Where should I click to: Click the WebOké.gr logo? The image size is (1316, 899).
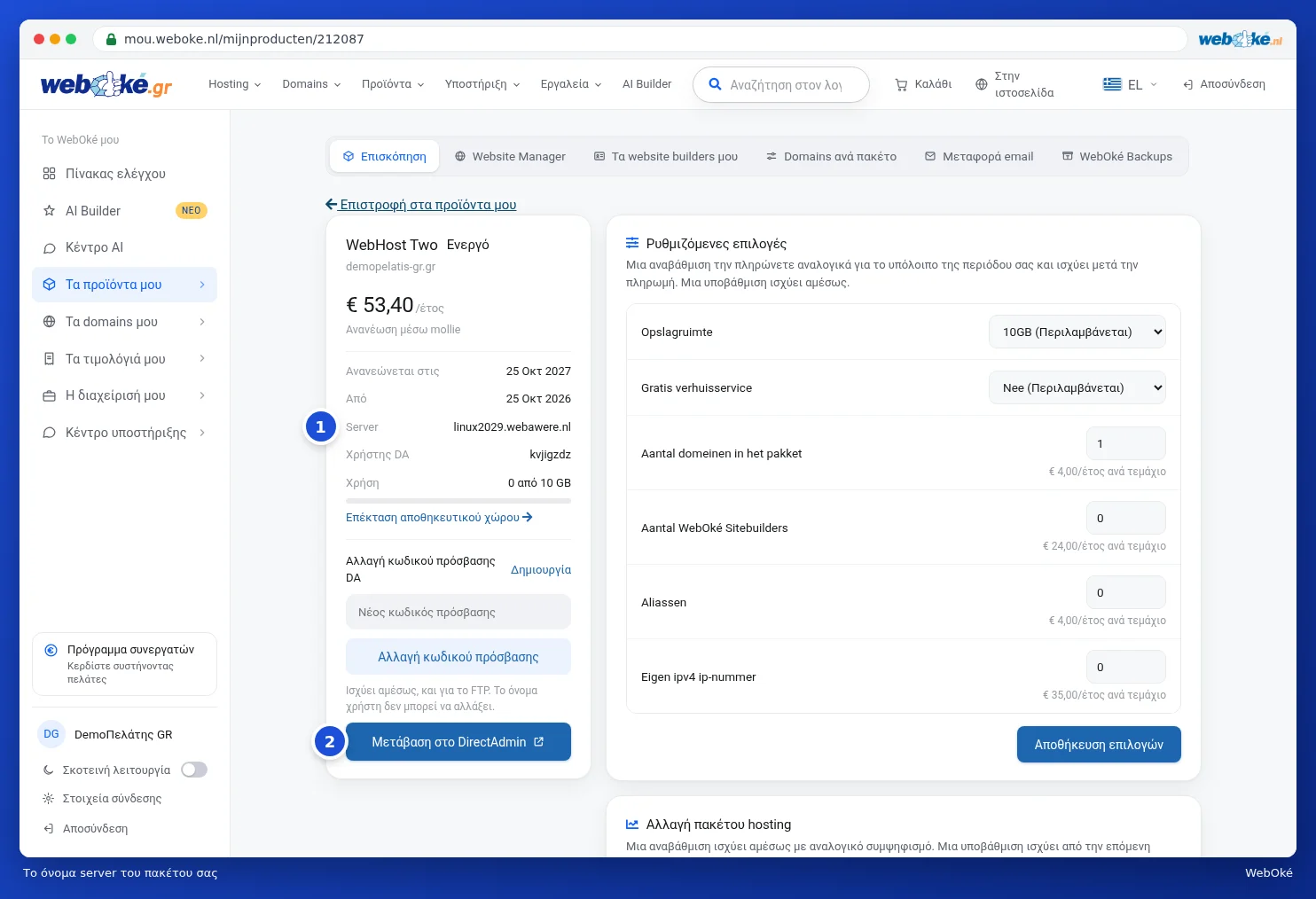106,84
